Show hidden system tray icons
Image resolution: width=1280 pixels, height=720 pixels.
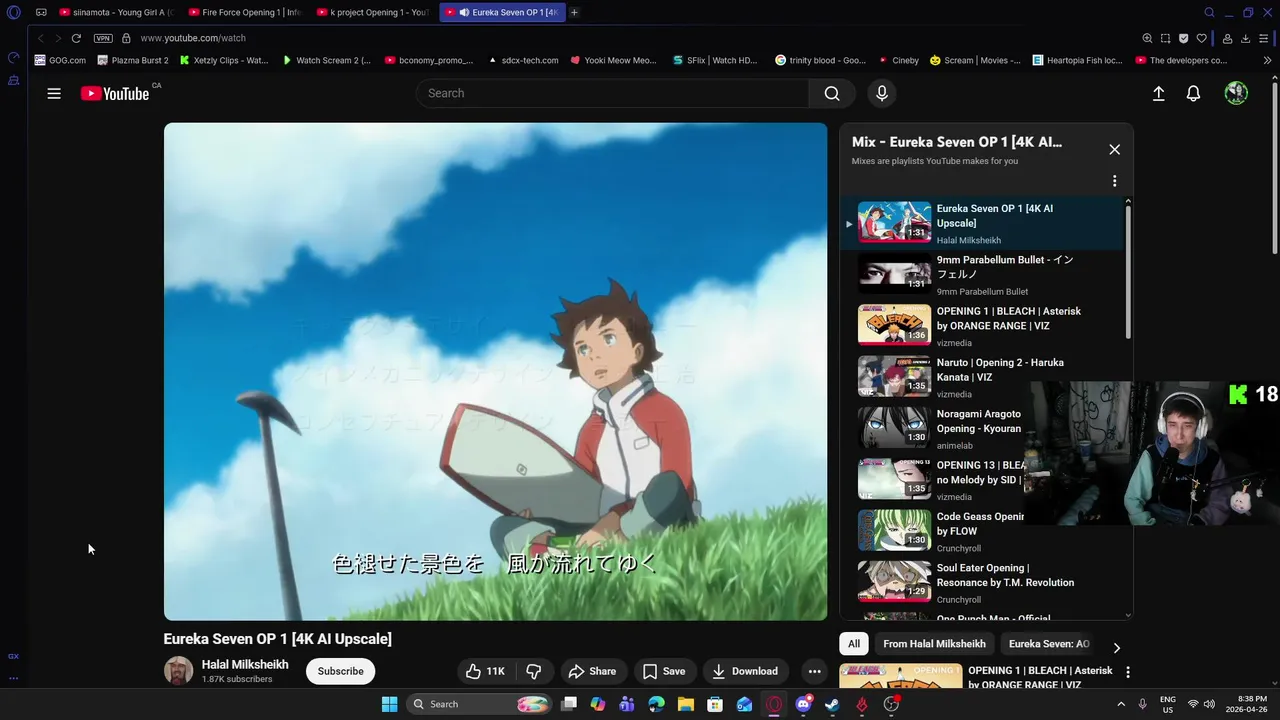(1121, 704)
